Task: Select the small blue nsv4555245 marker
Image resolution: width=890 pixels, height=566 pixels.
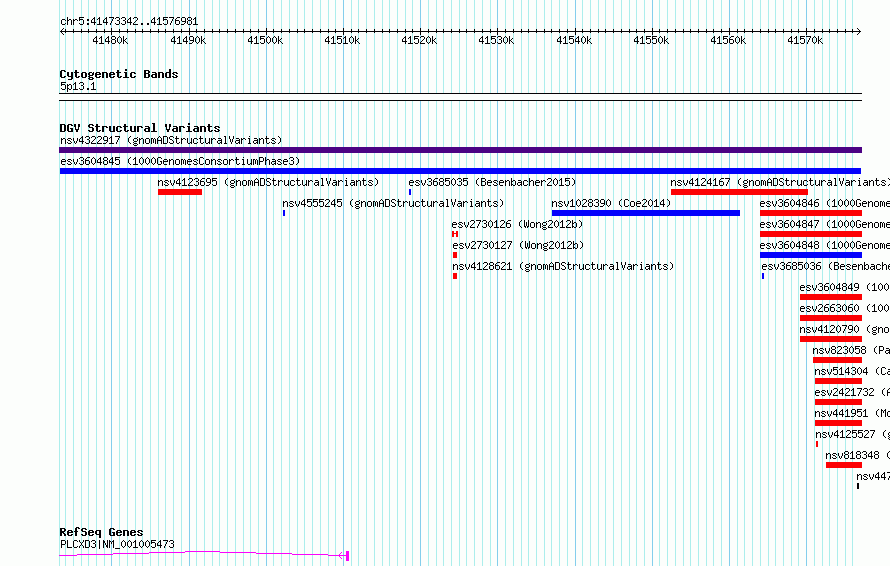Action: pyautogui.click(x=284, y=213)
